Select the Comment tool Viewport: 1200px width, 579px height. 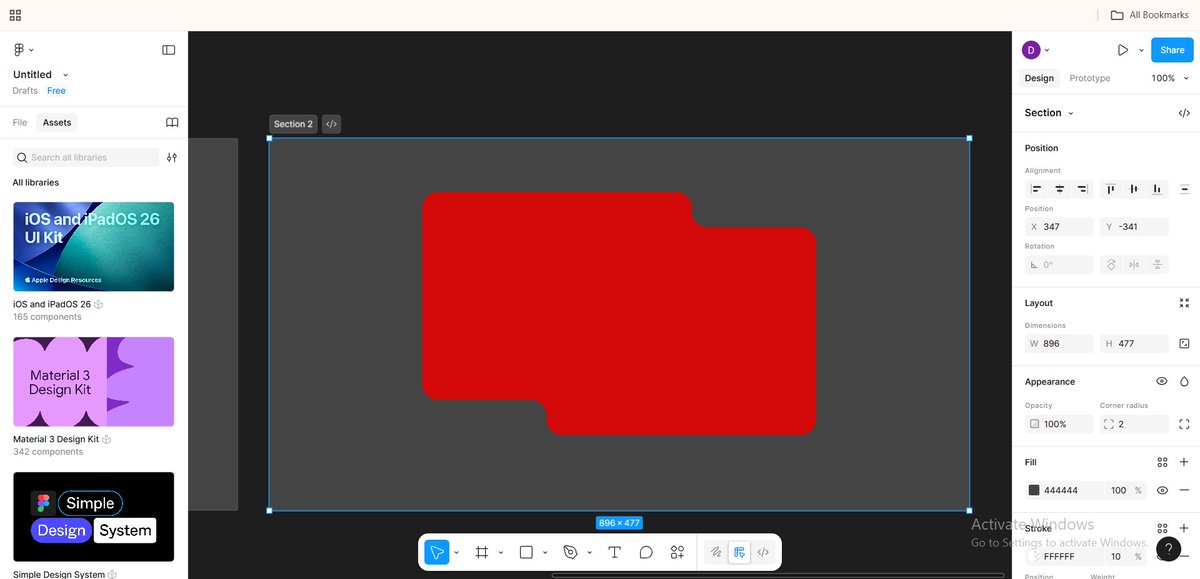646,552
